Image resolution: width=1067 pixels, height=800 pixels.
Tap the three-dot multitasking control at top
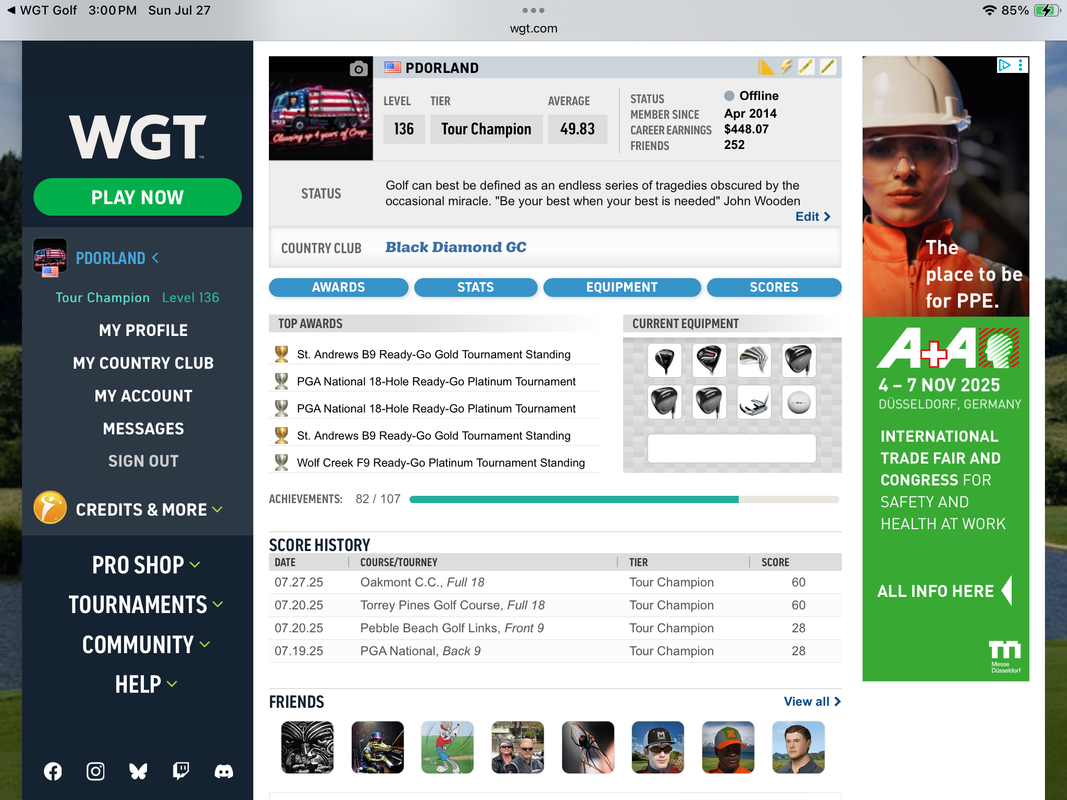[533, 10]
